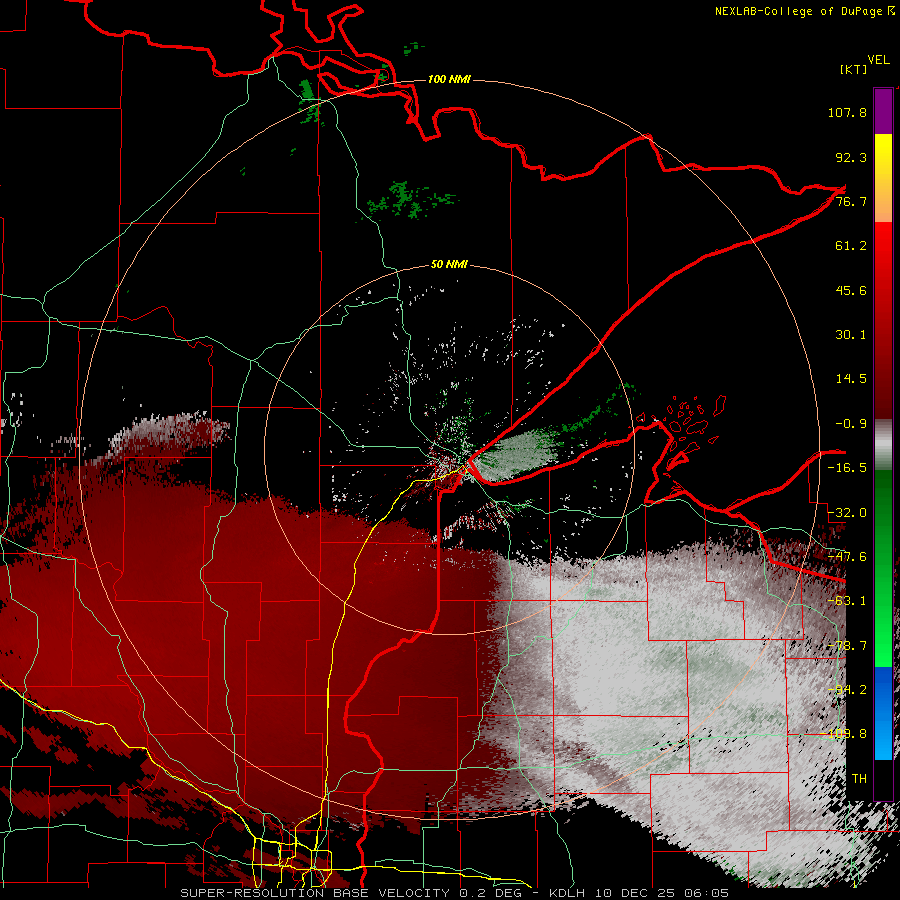
Task: Click the 14.5 velocity scale value
Action: click(x=851, y=379)
